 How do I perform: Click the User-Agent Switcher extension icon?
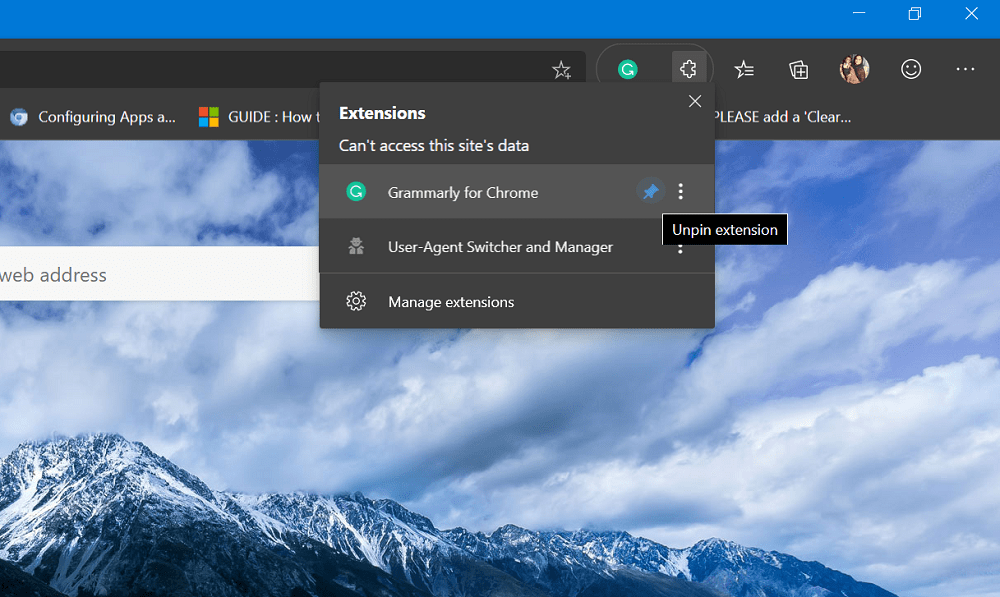click(x=356, y=246)
